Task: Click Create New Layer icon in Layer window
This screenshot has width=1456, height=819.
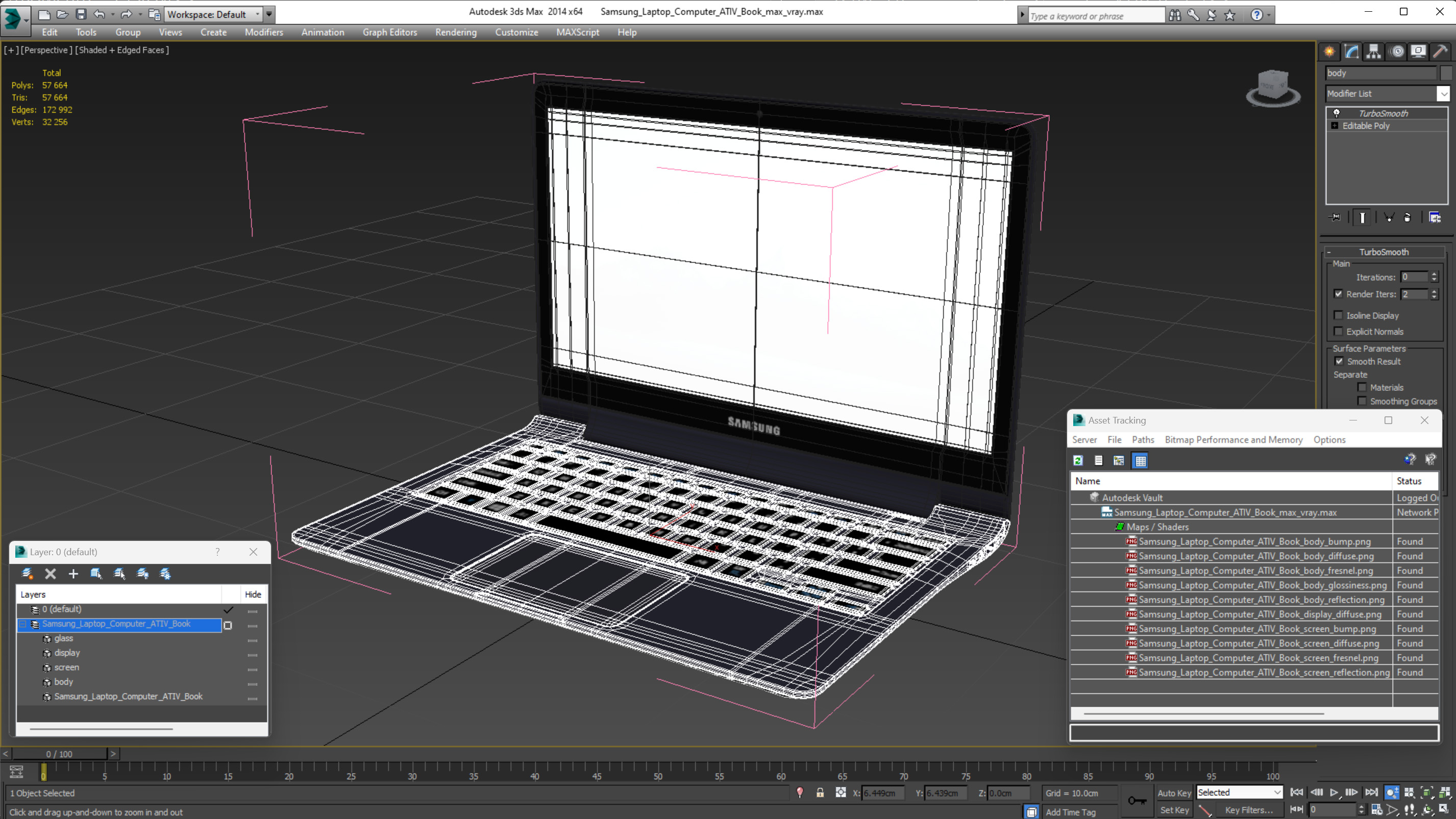Action: [x=27, y=574]
